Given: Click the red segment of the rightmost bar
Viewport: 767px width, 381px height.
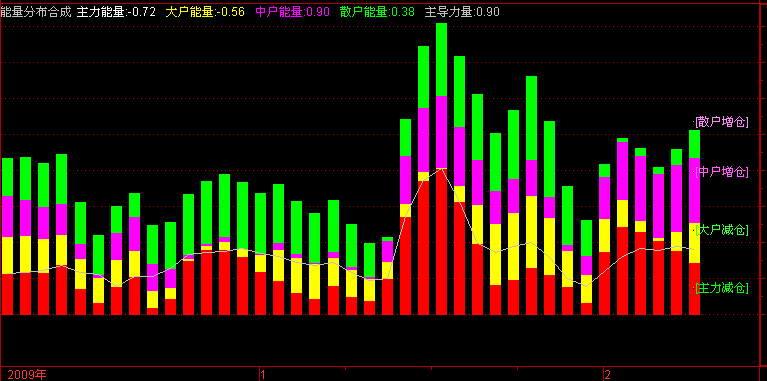Looking at the screenshot, I should click(694, 289).
